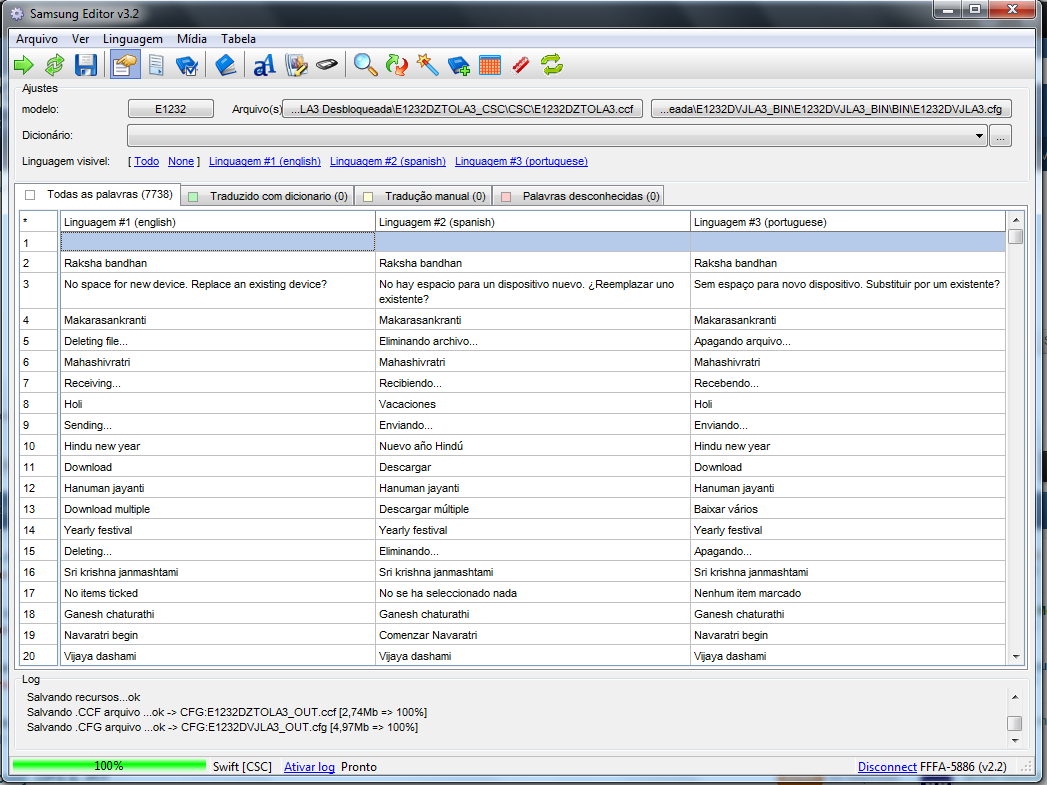
Task: Click the E1232DVJLA3.cfg file button
Action: [x=831, y=109]
